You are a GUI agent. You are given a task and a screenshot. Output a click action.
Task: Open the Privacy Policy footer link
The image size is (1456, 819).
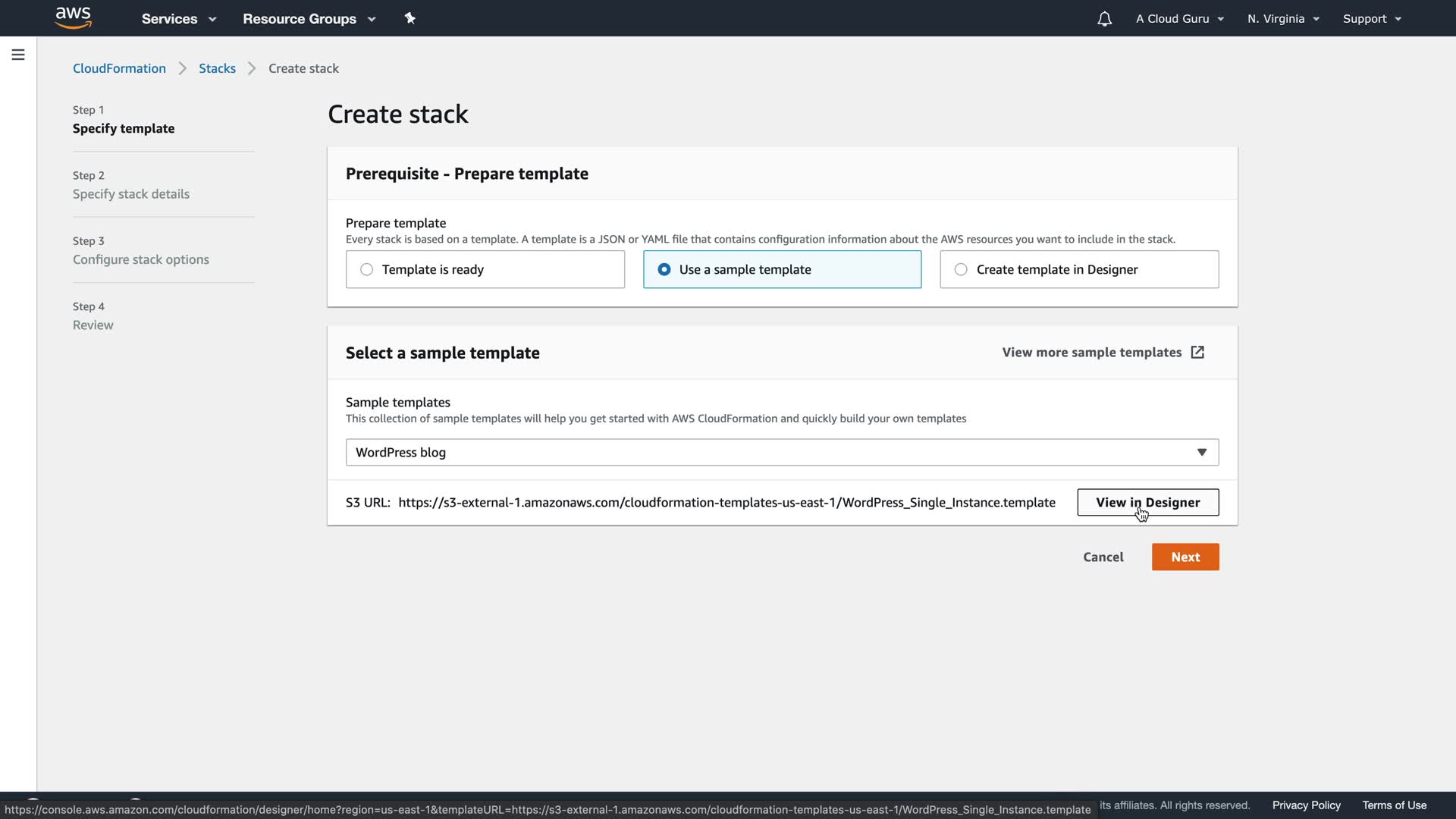1306,805
